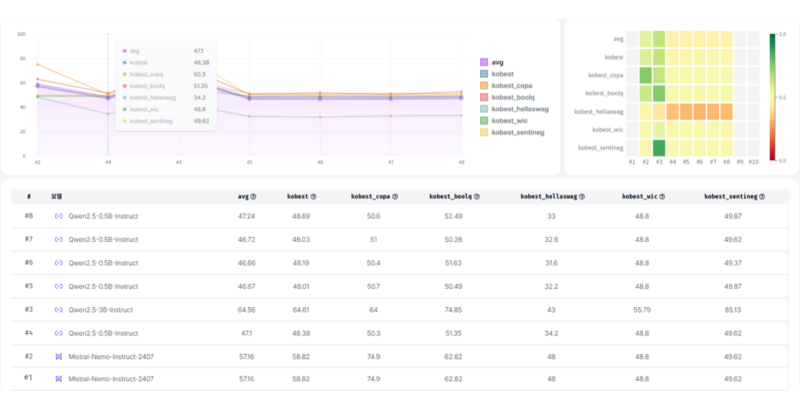This screenshot has height=410, width=800.
Task: Click the 모델 column header
Action: point(59,197)
